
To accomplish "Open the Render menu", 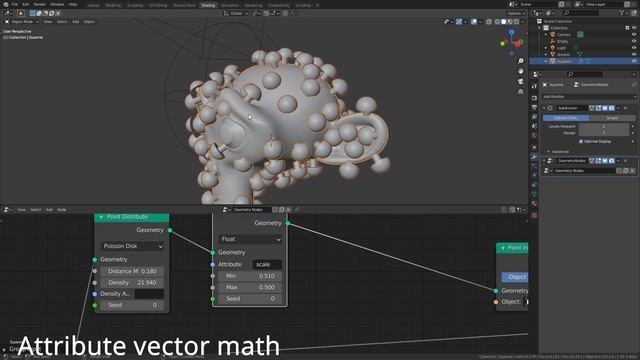I will point(40,4).
